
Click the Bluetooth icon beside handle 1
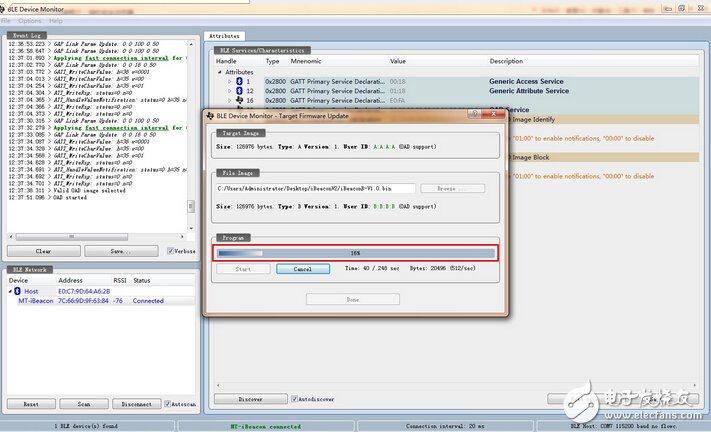238,81
